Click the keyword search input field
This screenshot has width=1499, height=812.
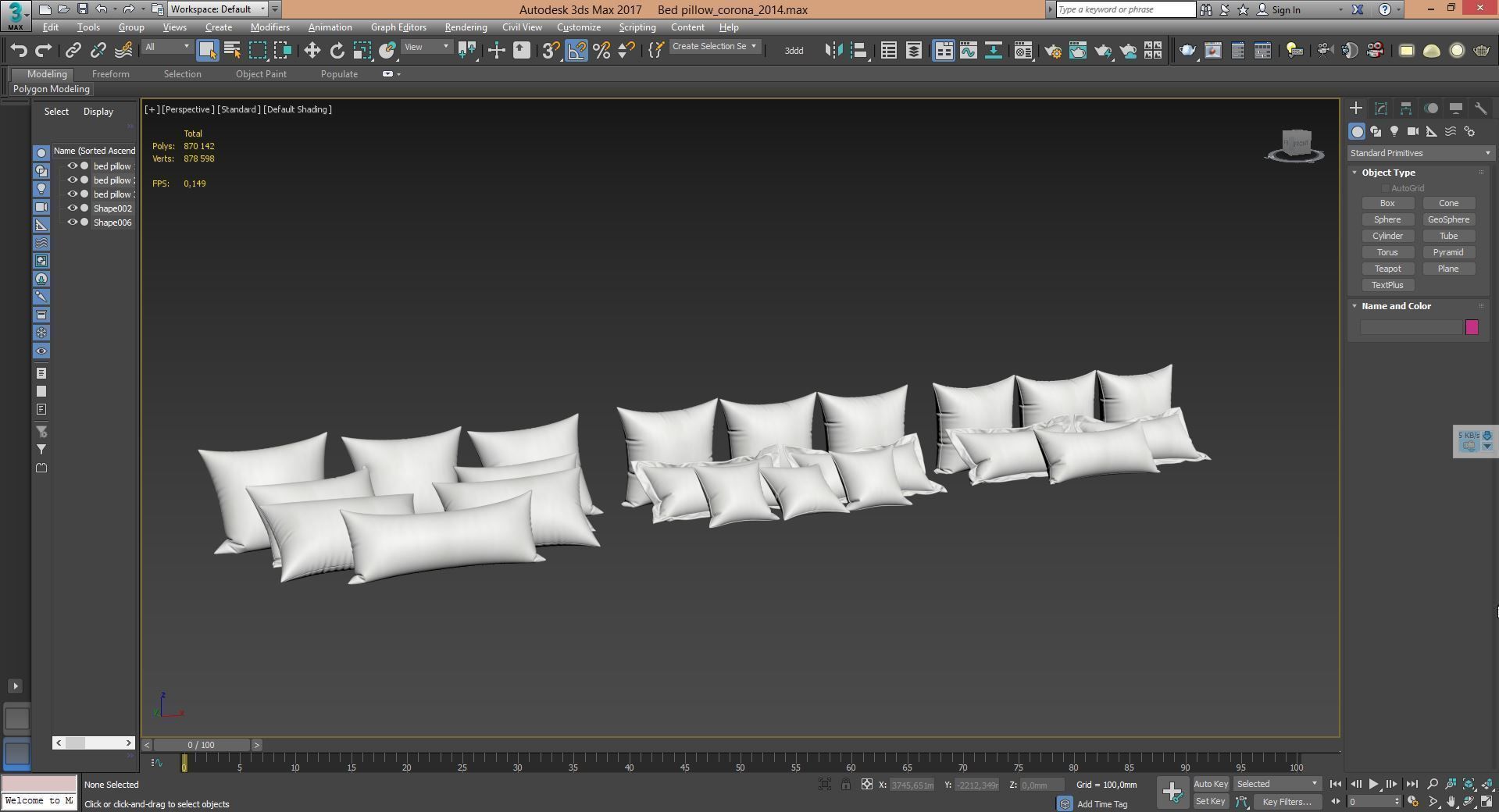coord(1126,9)
